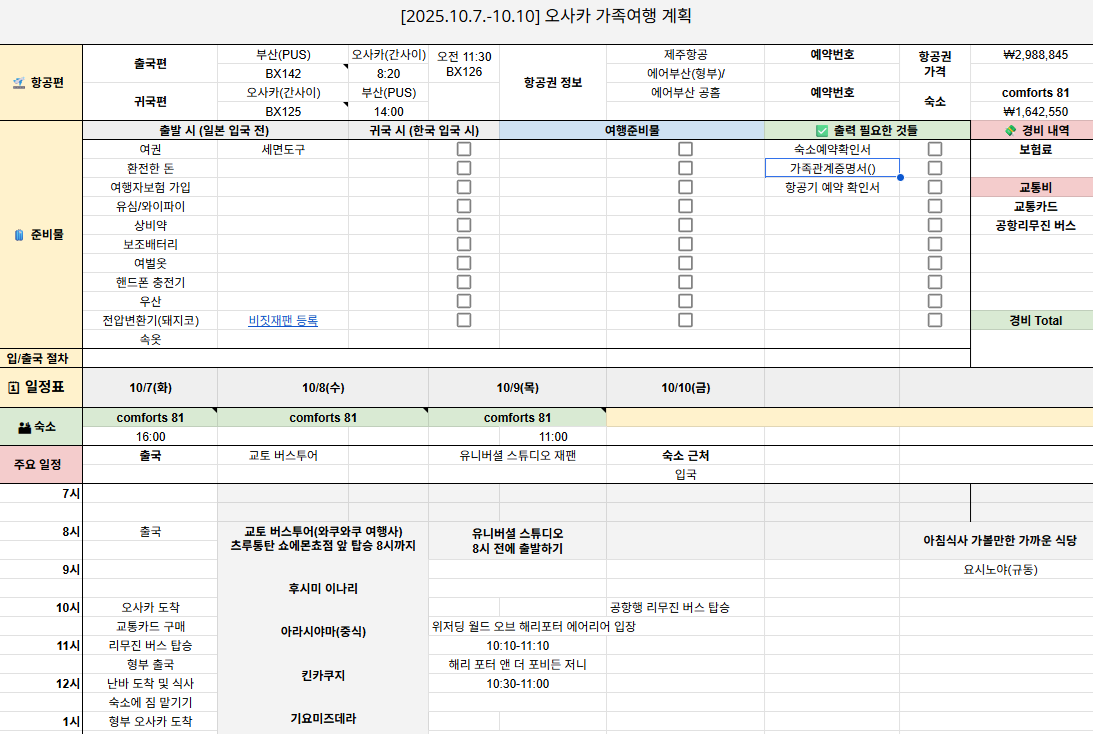Open the 비짓재팬 등록 link
Viewport: 1093px width, 734px height.
[x=283, y=321]
